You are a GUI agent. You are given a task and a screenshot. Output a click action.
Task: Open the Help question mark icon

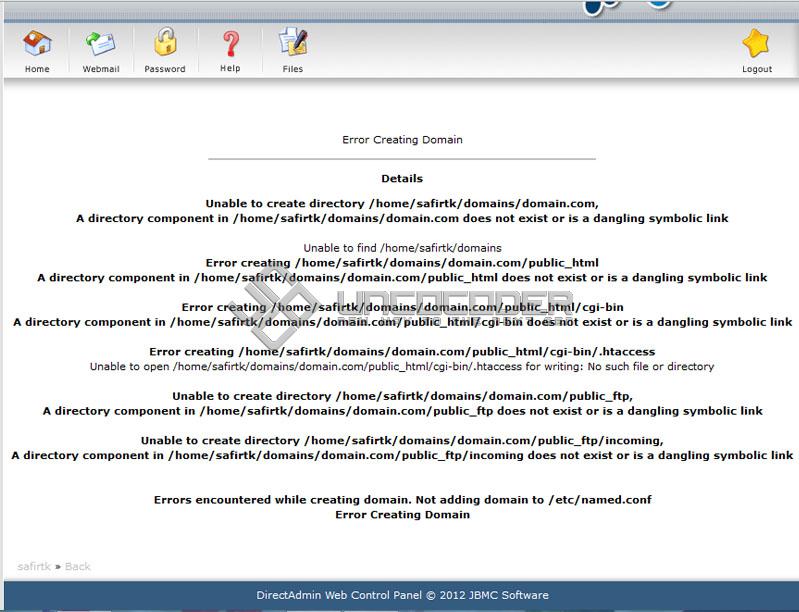pos(230,43)
